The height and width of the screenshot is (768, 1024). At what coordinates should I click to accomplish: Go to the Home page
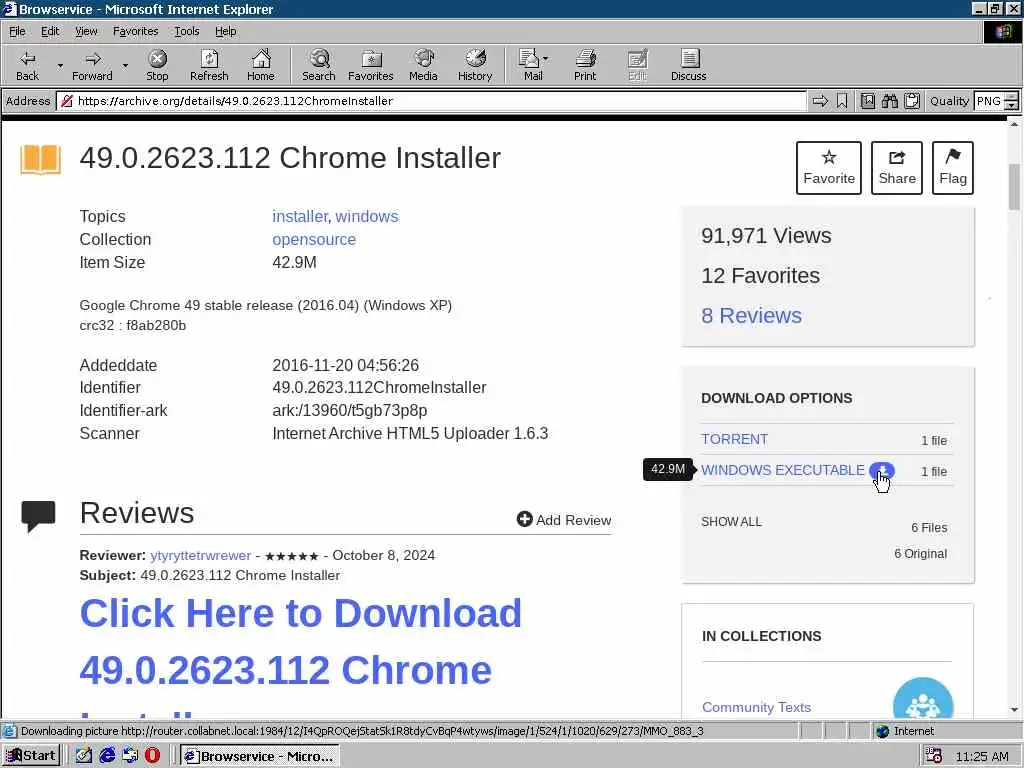point(261,65)
